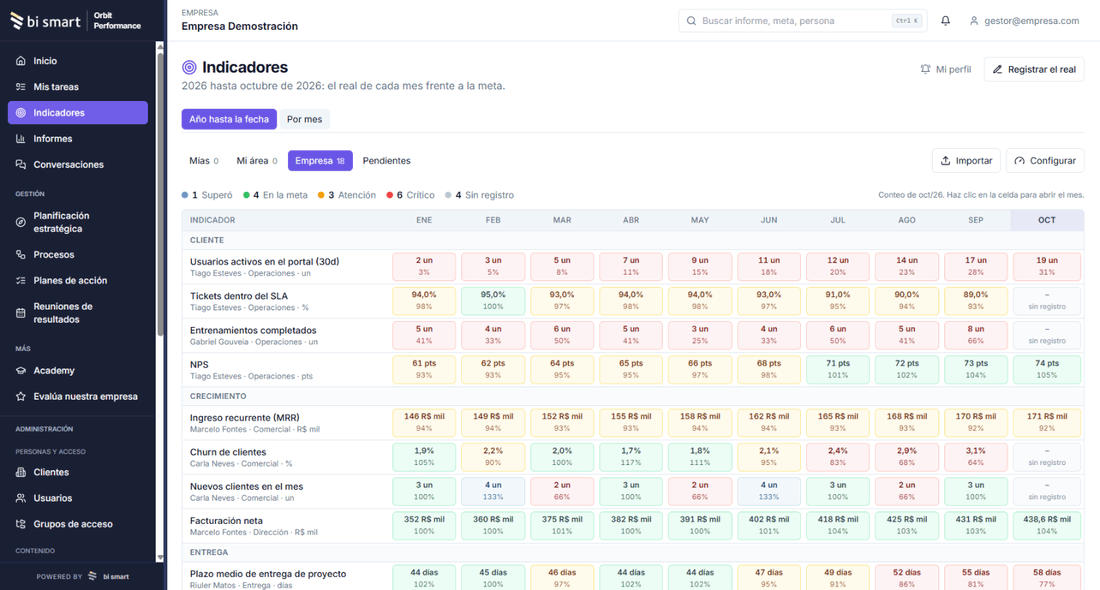Filter by the En la meta legend
Image resolution: width=1100 pixels, height=590 pixels.
pyautogui.click(x=275, y=195)
